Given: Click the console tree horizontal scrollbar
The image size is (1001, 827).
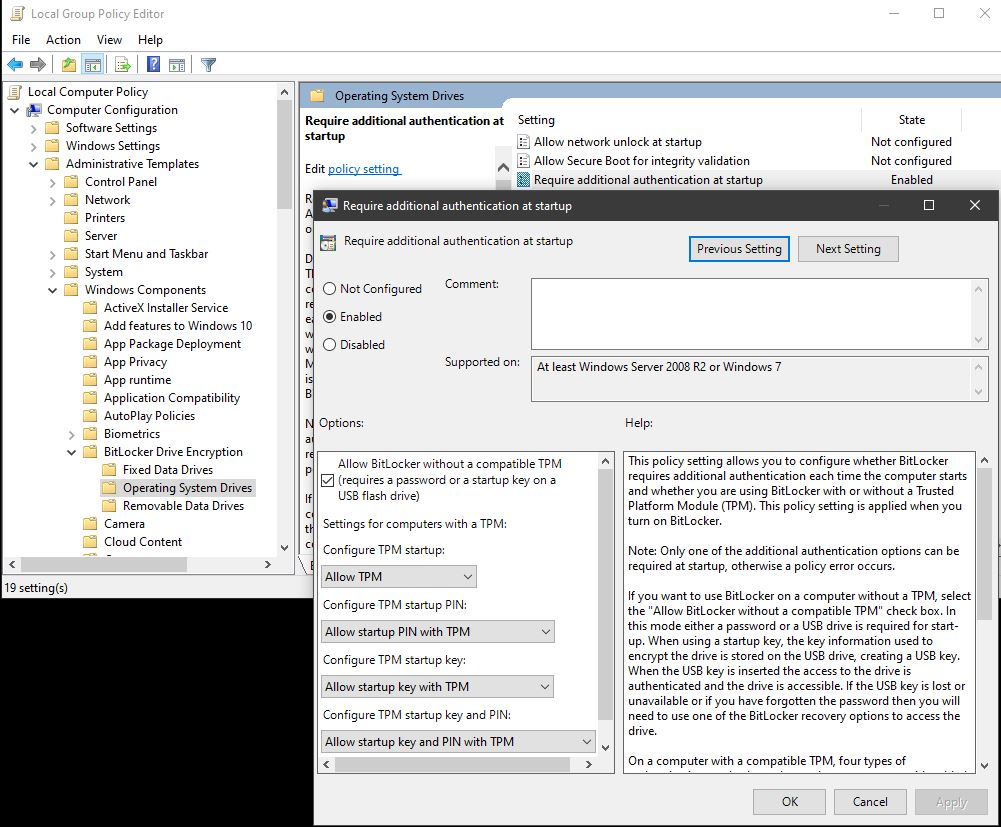Looking at the screenshot, I should coord(104,565).
